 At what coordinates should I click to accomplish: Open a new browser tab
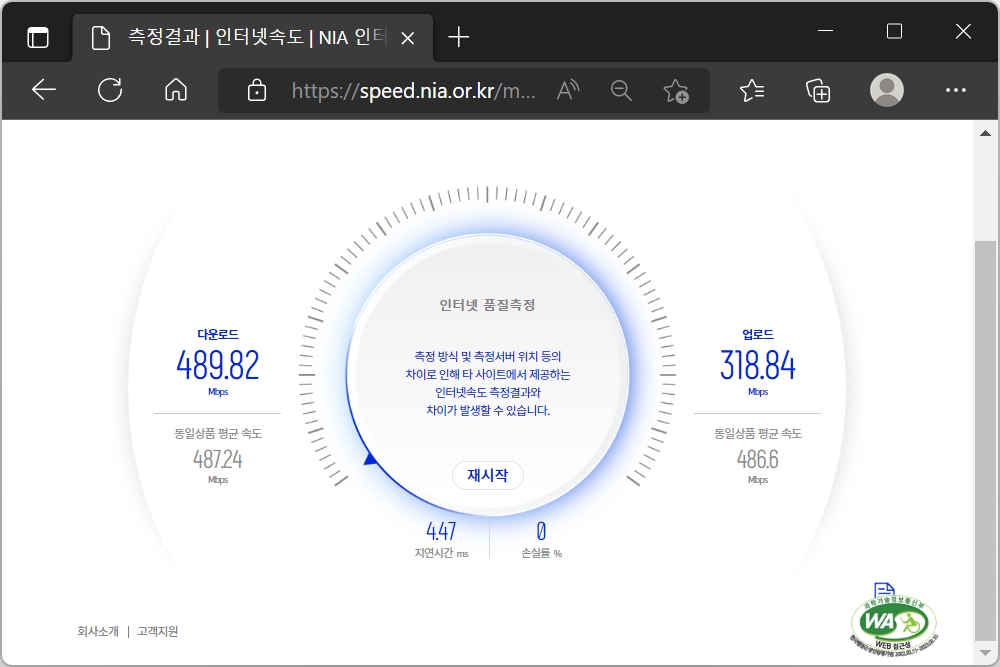coord(459,38)
